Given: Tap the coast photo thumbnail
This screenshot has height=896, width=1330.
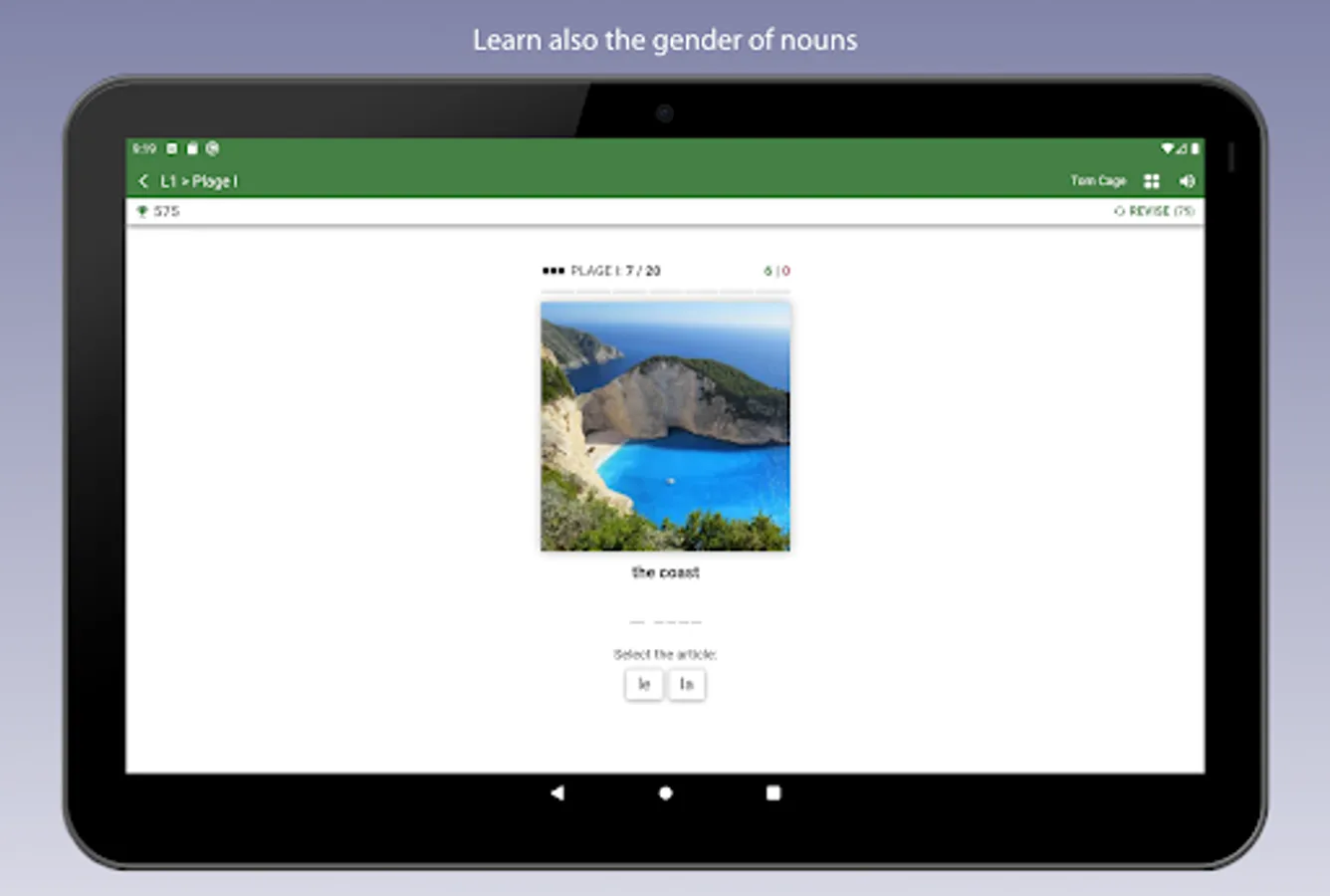Looking at the screenshot, I should tap(665, 426).
